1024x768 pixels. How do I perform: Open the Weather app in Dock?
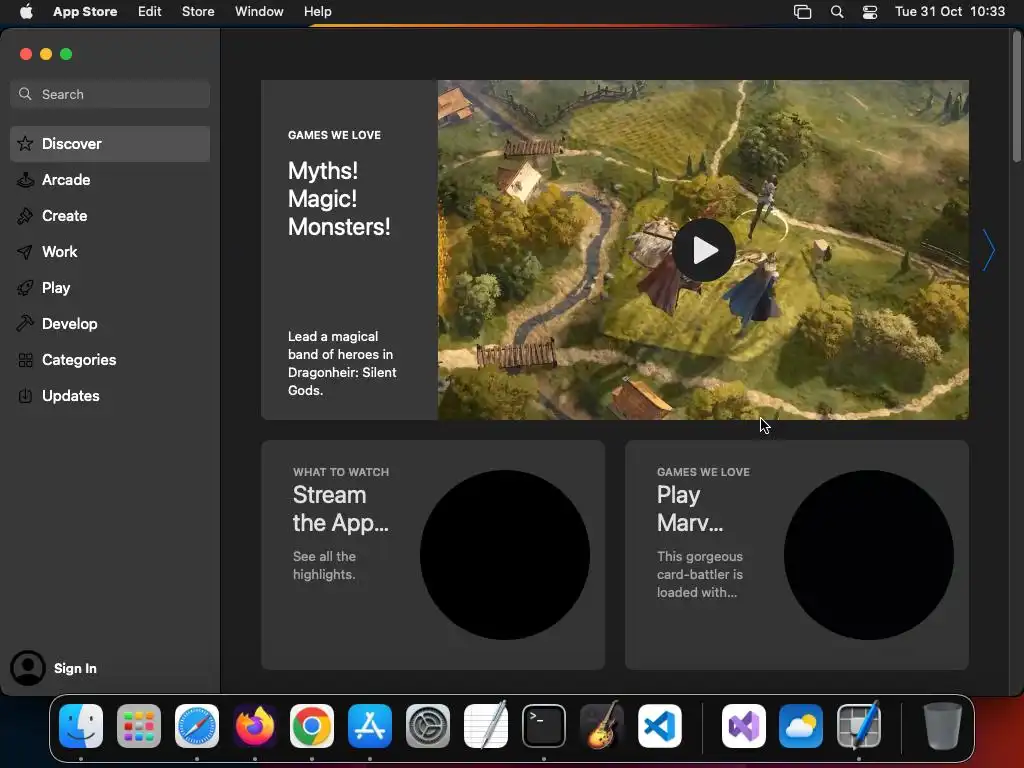click(x=801, y=726)
